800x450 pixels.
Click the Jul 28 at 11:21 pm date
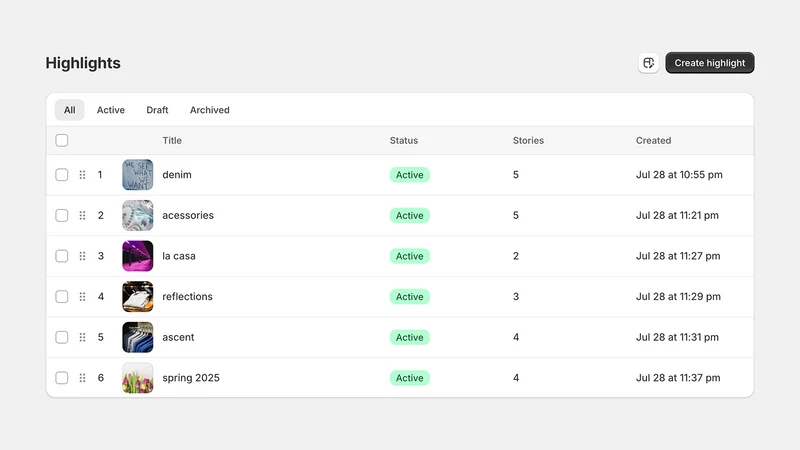coord(677,215)
